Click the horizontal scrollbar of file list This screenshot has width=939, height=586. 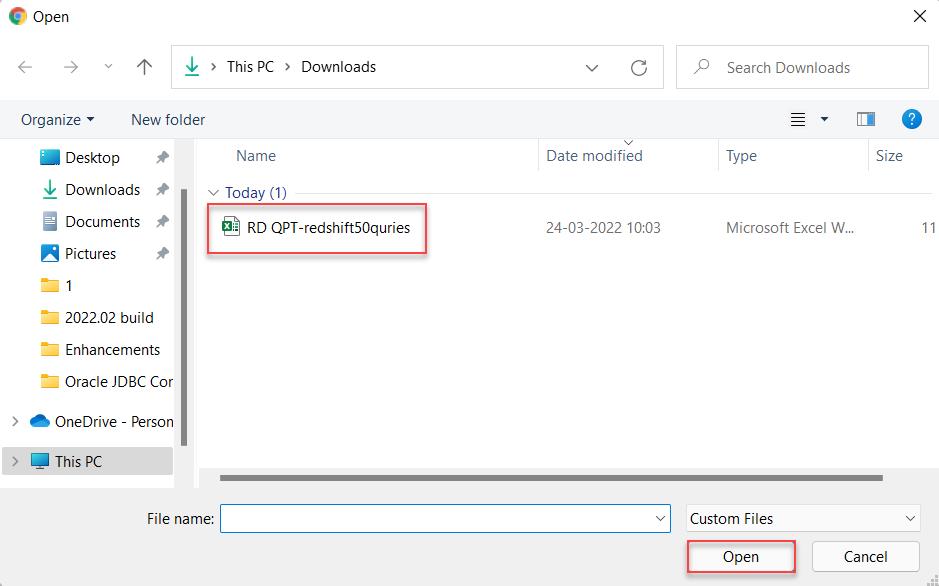click(x=551, y=478)
